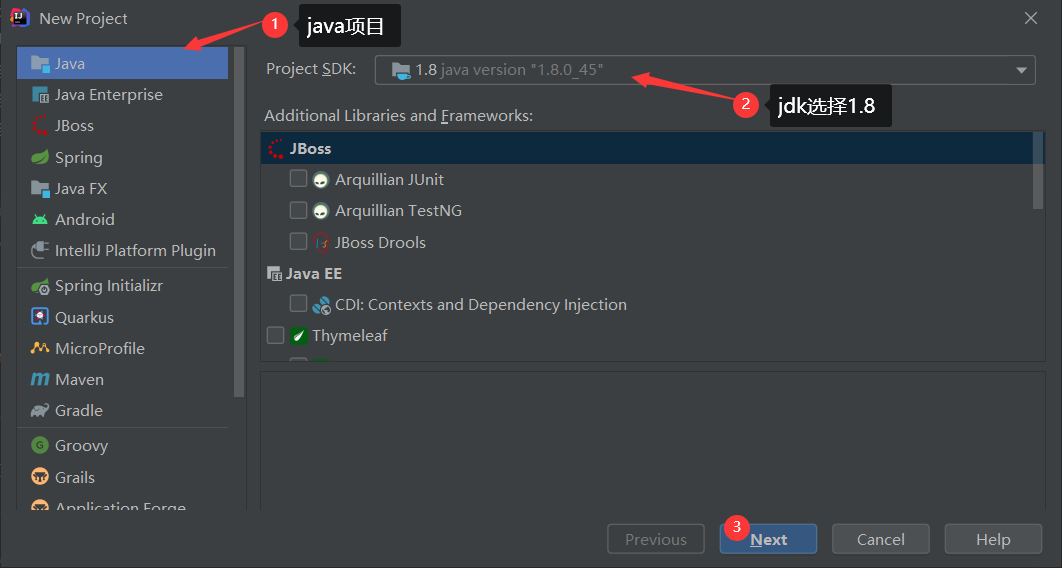Image resolution: width=1062 pixels, height=568 pixels.
Task: Click the Next button
Action: (x=768, y=540)
